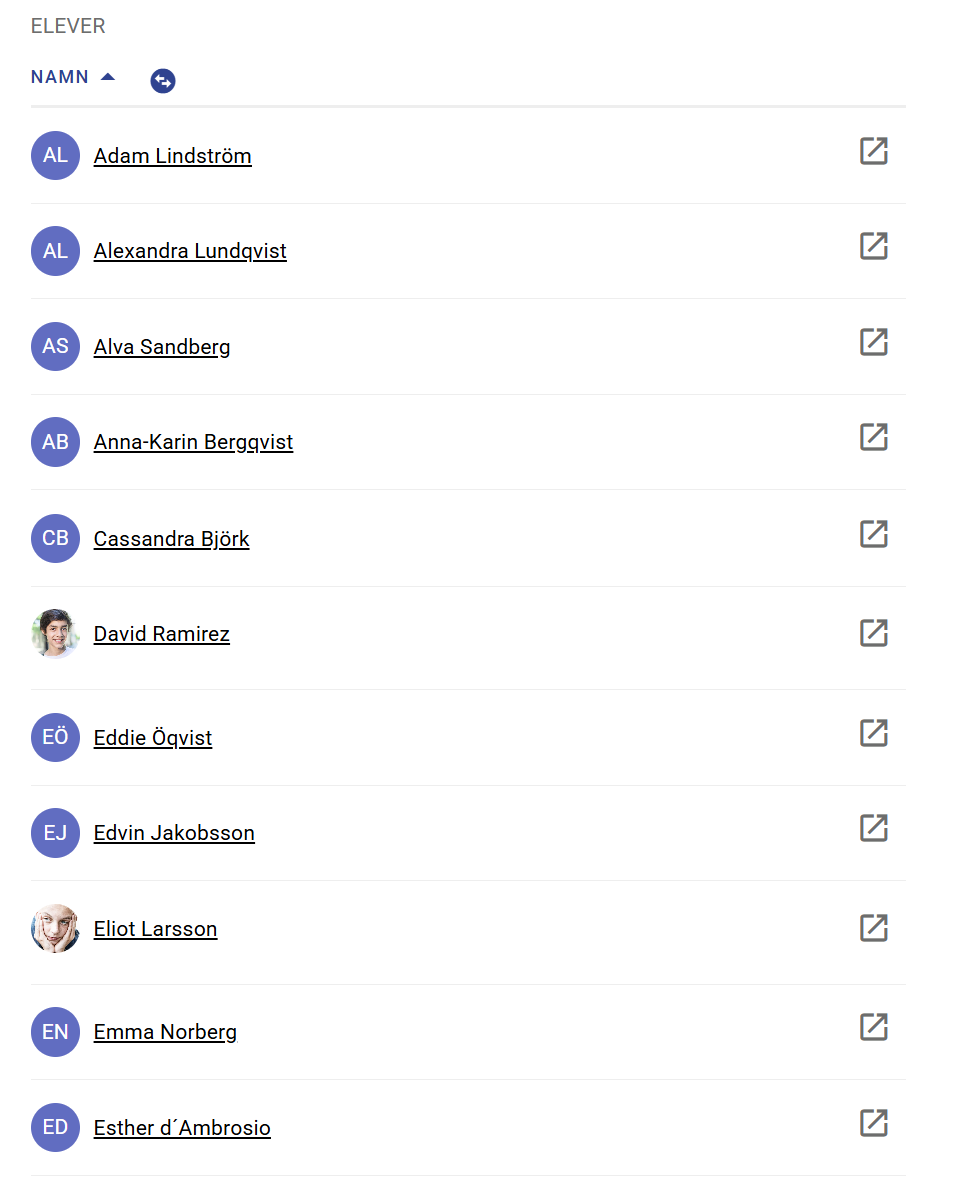The width and height of the screenshot is (953, 1179).
Task: Click the swap name order icon
Action: point(163,81)
